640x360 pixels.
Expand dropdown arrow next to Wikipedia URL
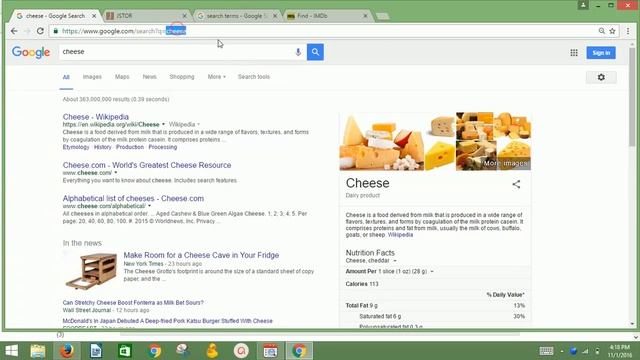click(163, 124)
